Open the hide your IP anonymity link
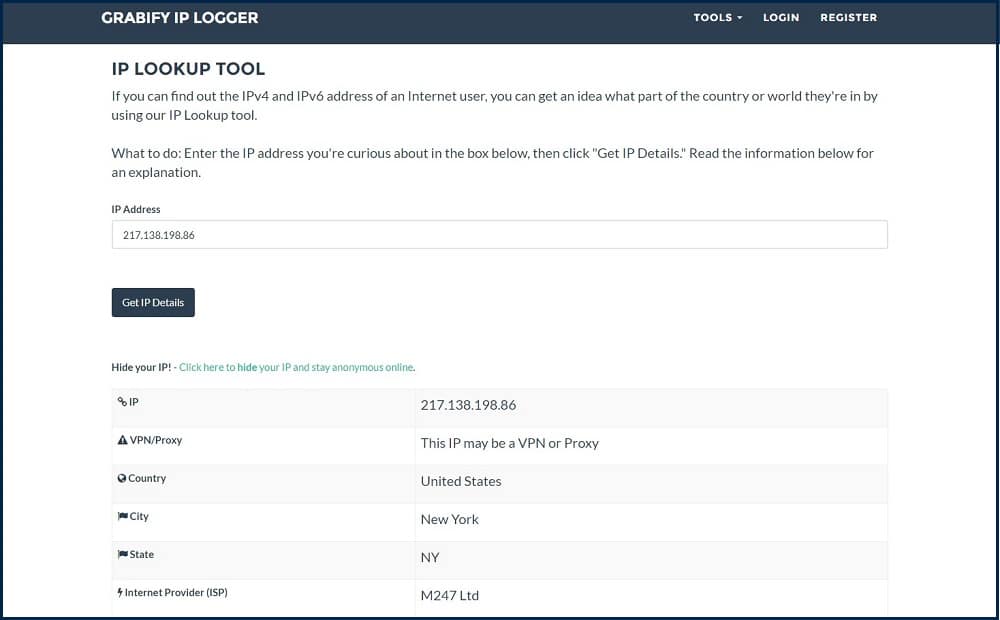Viewport: 1000px width, 620px height. click(x=295, y=367)
